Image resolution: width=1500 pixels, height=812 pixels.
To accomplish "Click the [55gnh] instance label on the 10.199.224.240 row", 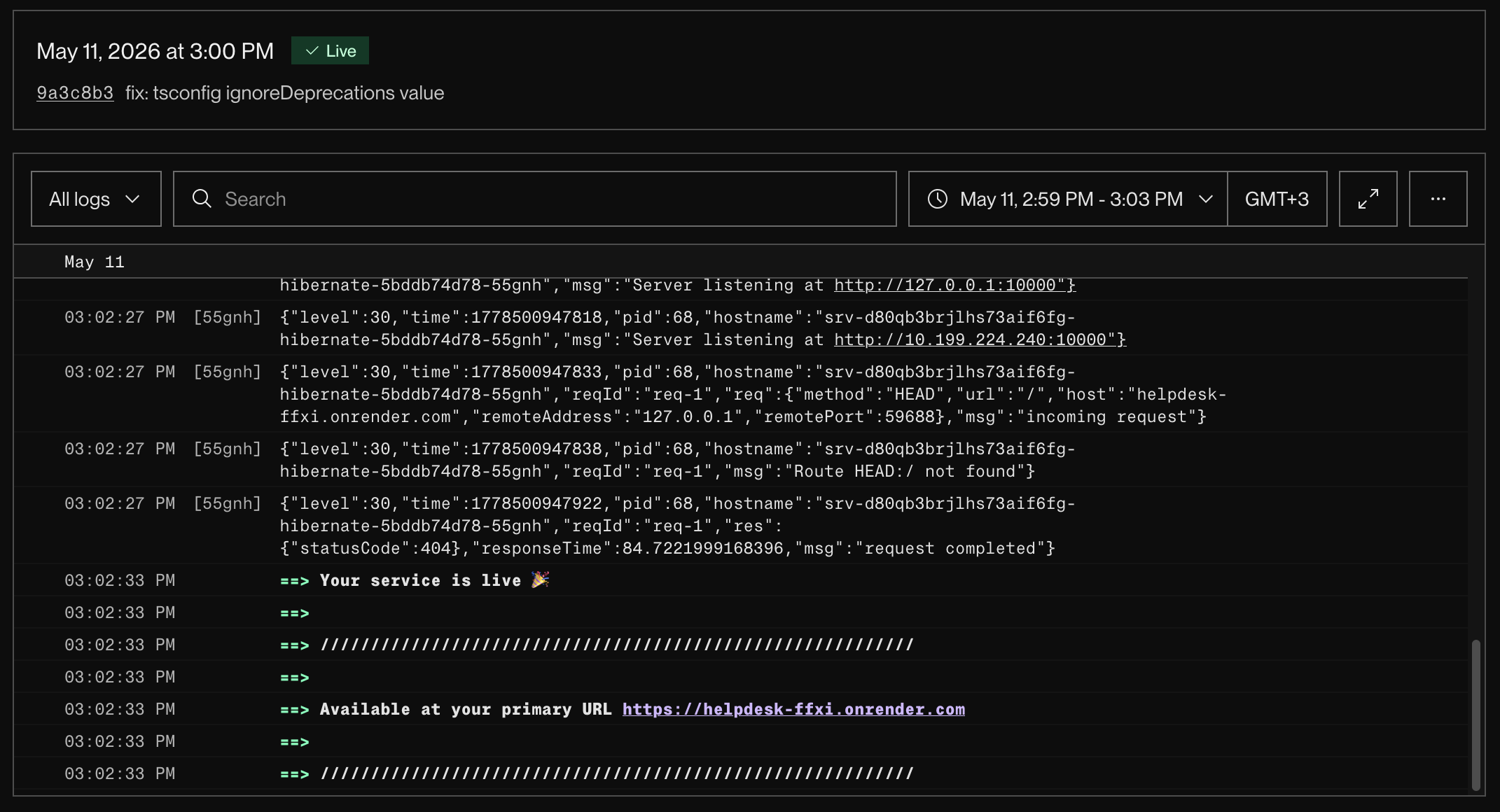I will click(x=227, y=317).
